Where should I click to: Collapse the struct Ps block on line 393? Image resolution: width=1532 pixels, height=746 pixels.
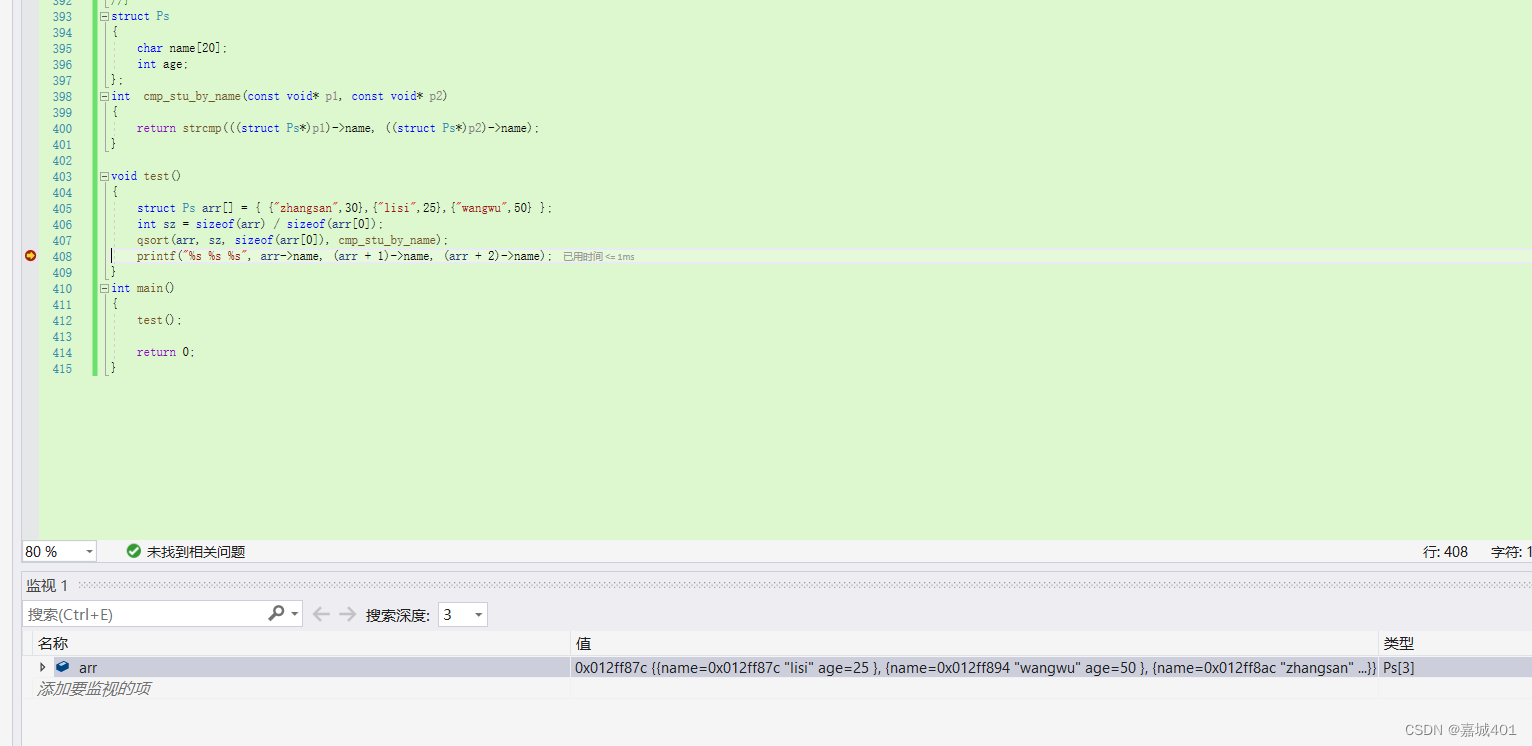pyautogui.click(x=104, y=17)
